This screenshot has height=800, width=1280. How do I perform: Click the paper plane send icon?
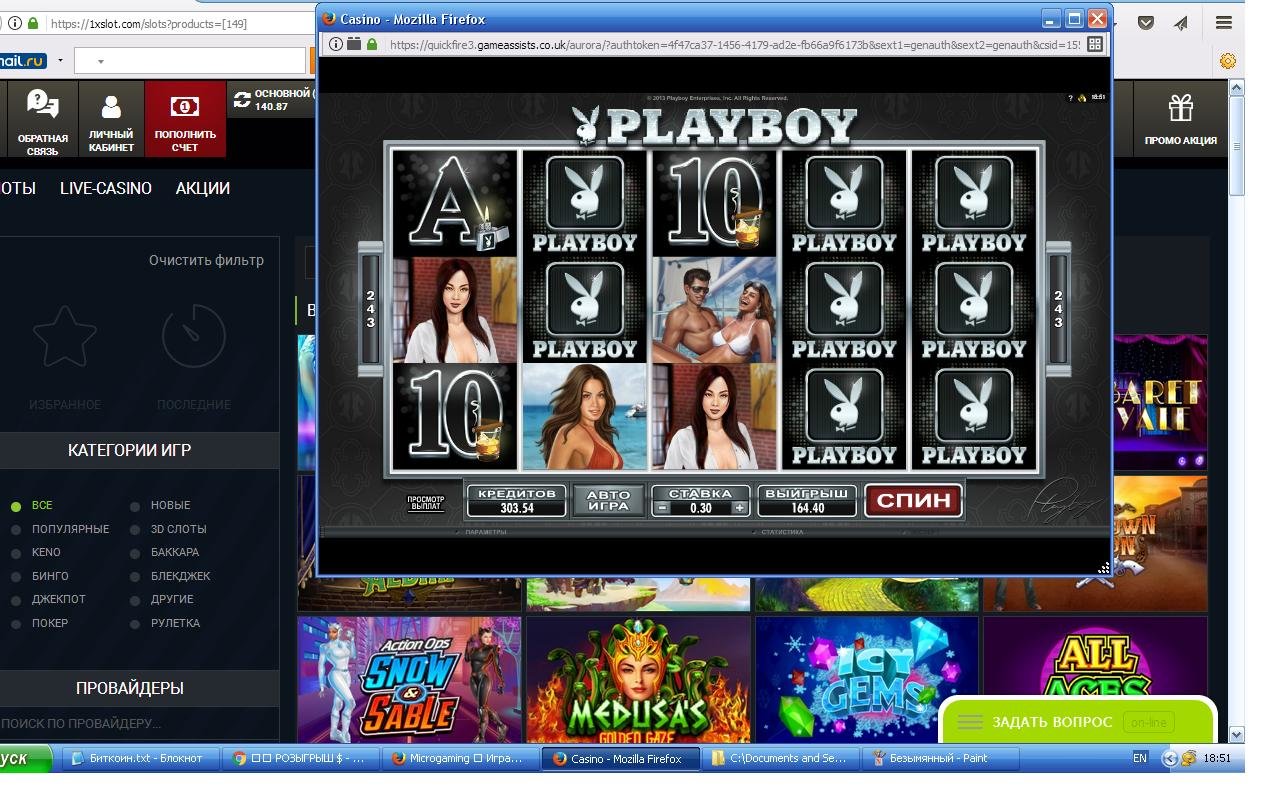pyautogui.click(x=1181, y=23)
